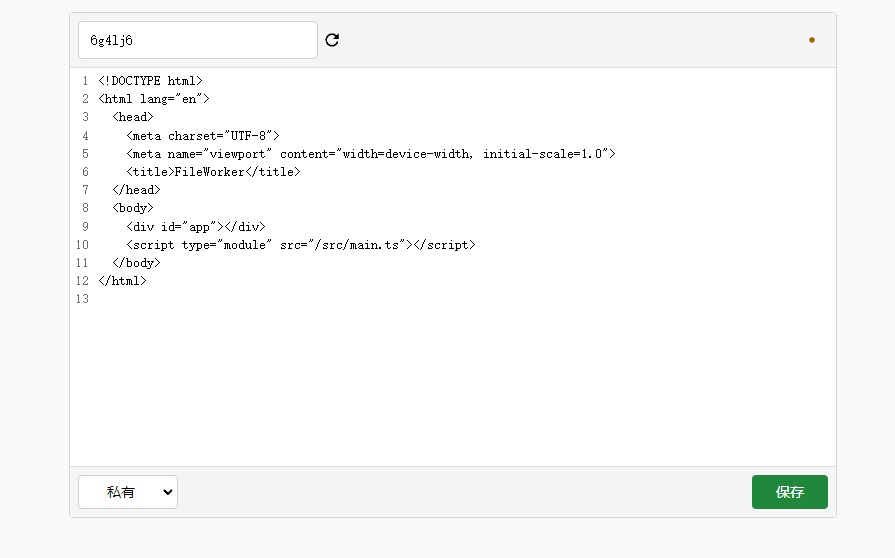Click the closing </head> tag line

(136, 190)
